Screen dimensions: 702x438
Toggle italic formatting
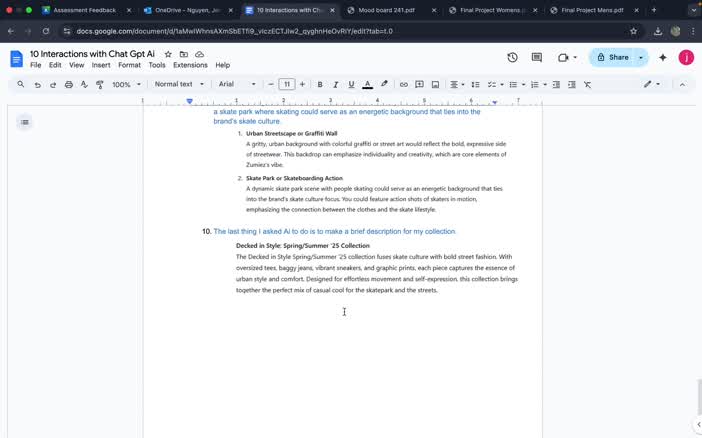335,84
